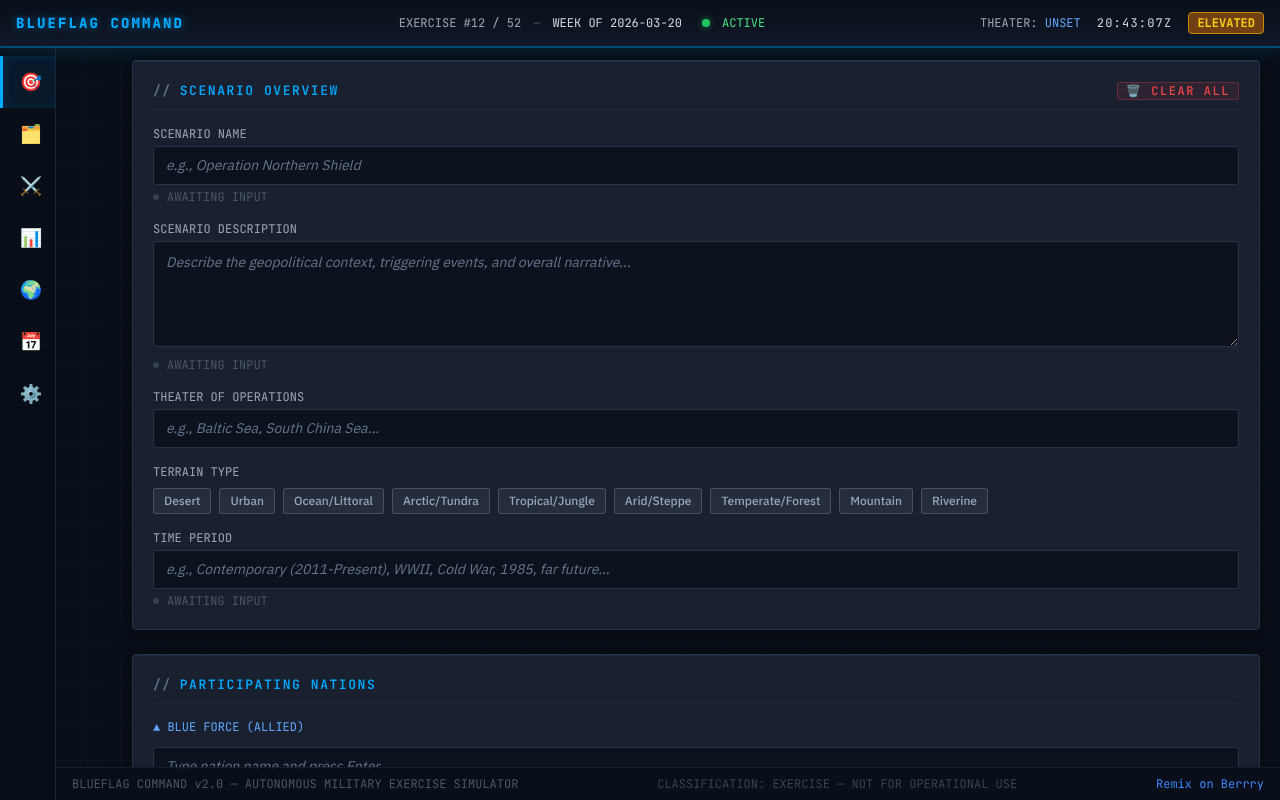Open the globe theater map icon
Viewport: 1280px width, 800px height.
coord(30,289)
